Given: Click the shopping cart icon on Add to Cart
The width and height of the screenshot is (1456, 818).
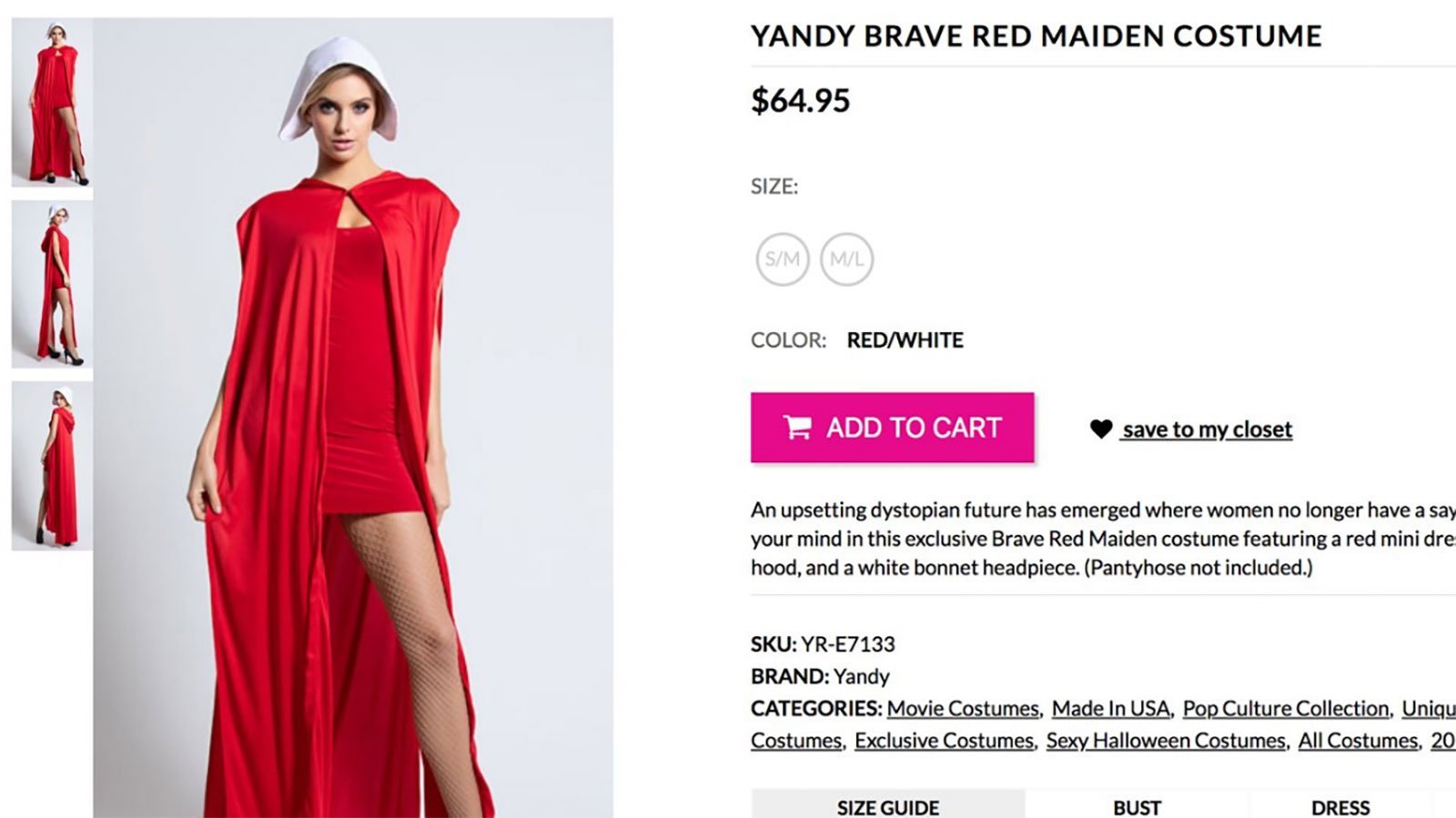Looking at the screenshot, I should 797,428.
